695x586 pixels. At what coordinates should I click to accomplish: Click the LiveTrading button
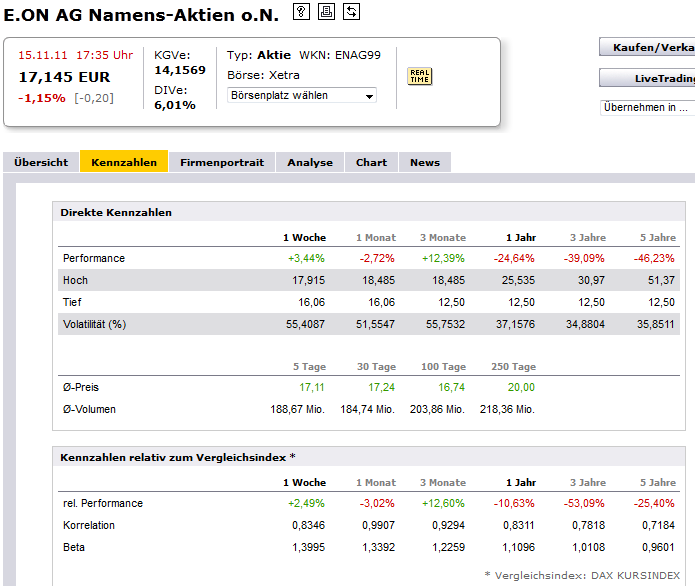(x=647, y=78)
